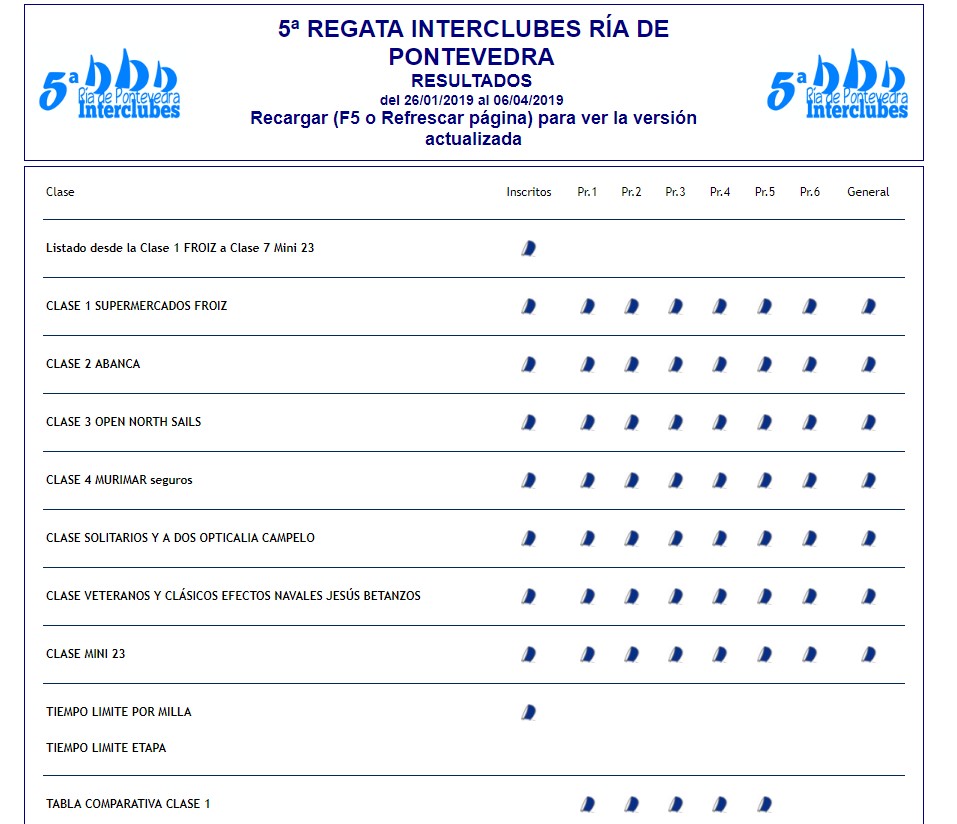Open General results for Clase Veteranos y Clásicos

tap(868, 596)
